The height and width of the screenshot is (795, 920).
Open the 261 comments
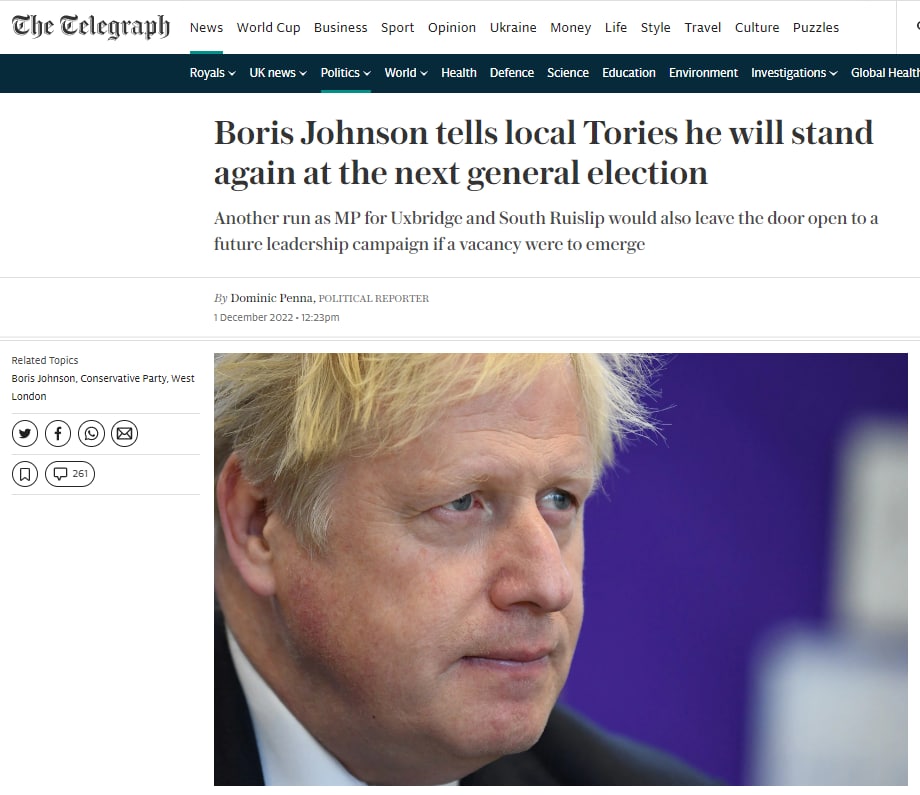(70, 474)
